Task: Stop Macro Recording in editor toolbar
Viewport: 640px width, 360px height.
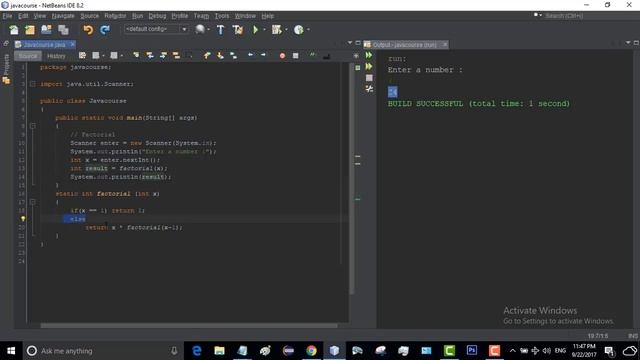Action: click(x=296, y=56)
